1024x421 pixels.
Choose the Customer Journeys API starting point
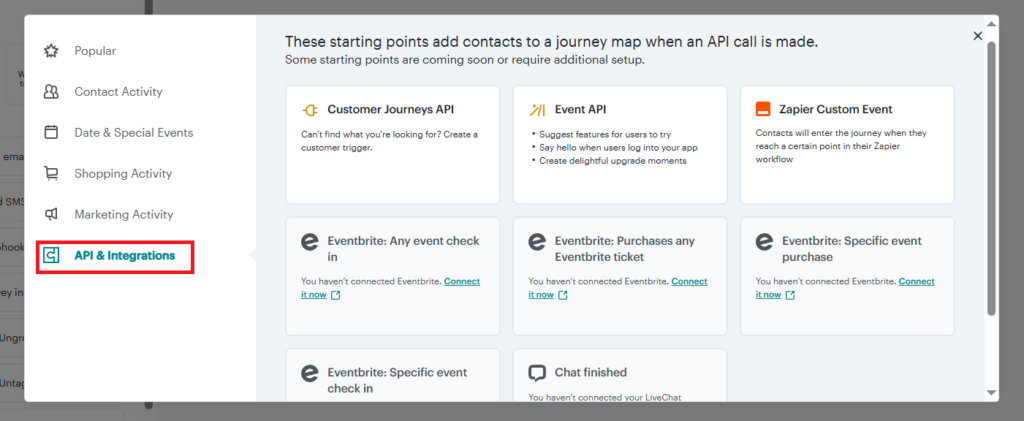click(392, 144)
